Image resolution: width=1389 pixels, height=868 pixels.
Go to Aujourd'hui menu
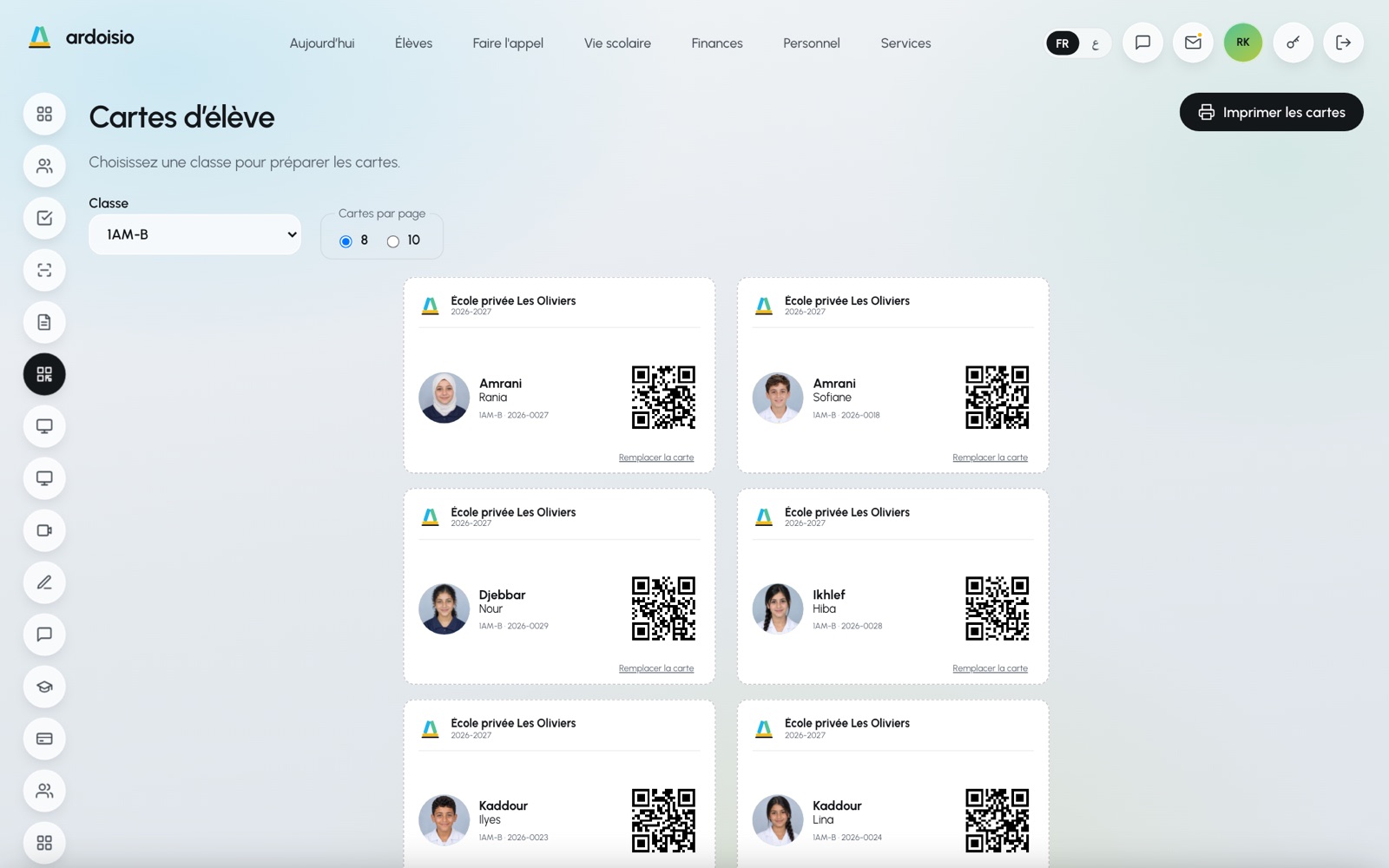[x=322, y=43]
